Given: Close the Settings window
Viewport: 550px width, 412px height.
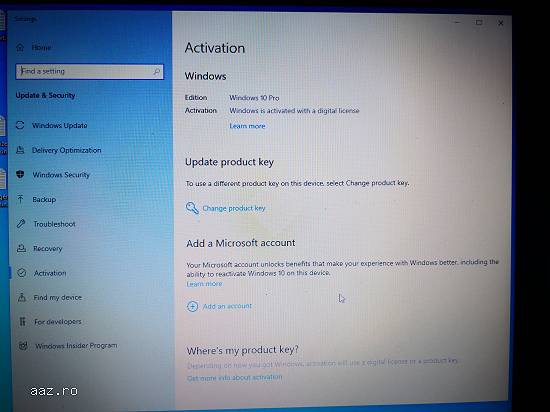Looking at the screenshot, I should 501,23.
